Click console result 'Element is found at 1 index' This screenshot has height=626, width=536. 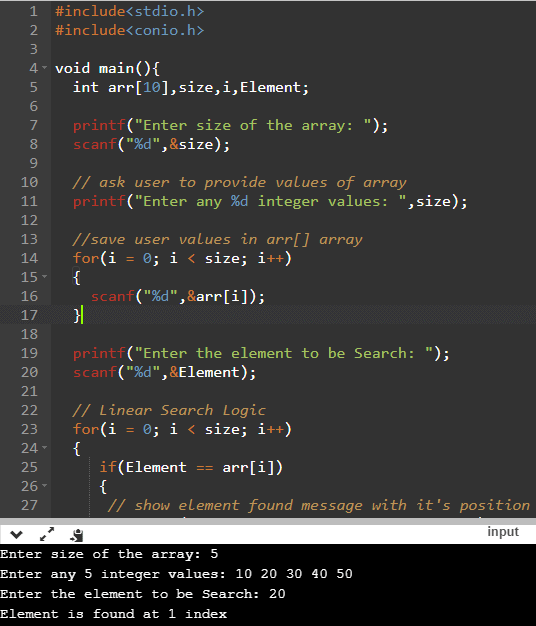pyautogui.click(x=113, y=614)
